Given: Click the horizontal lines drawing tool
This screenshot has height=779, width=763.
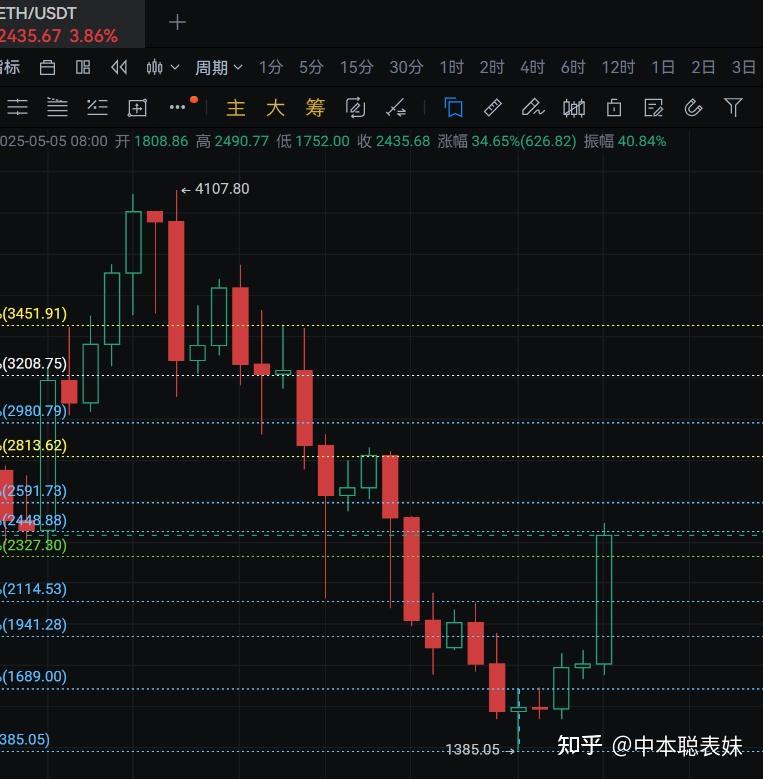Looking at the screenshot, I should (x=17, y=107).
